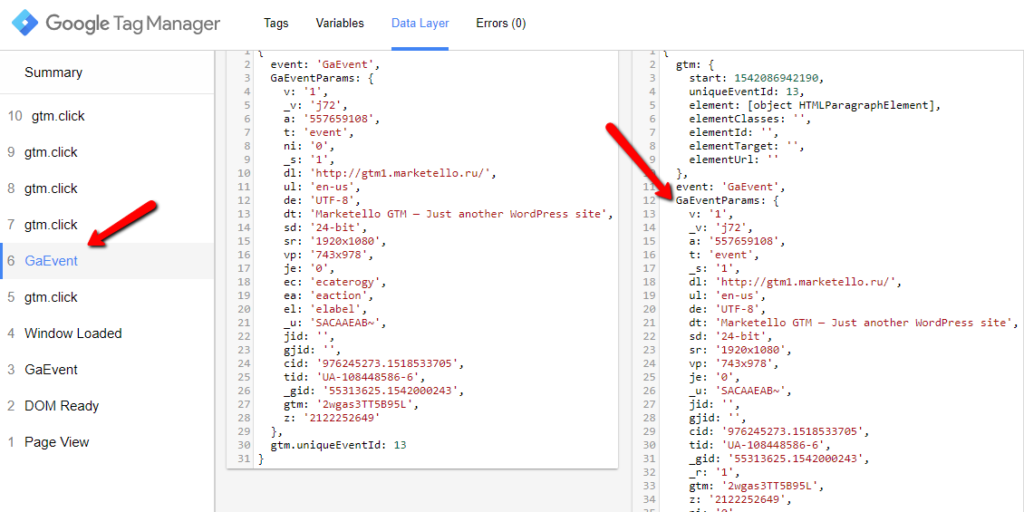This screenshot has width=1024, height=512.
Task: Click the dl URL line in left code panel
Action: click(x=389, y=172)
